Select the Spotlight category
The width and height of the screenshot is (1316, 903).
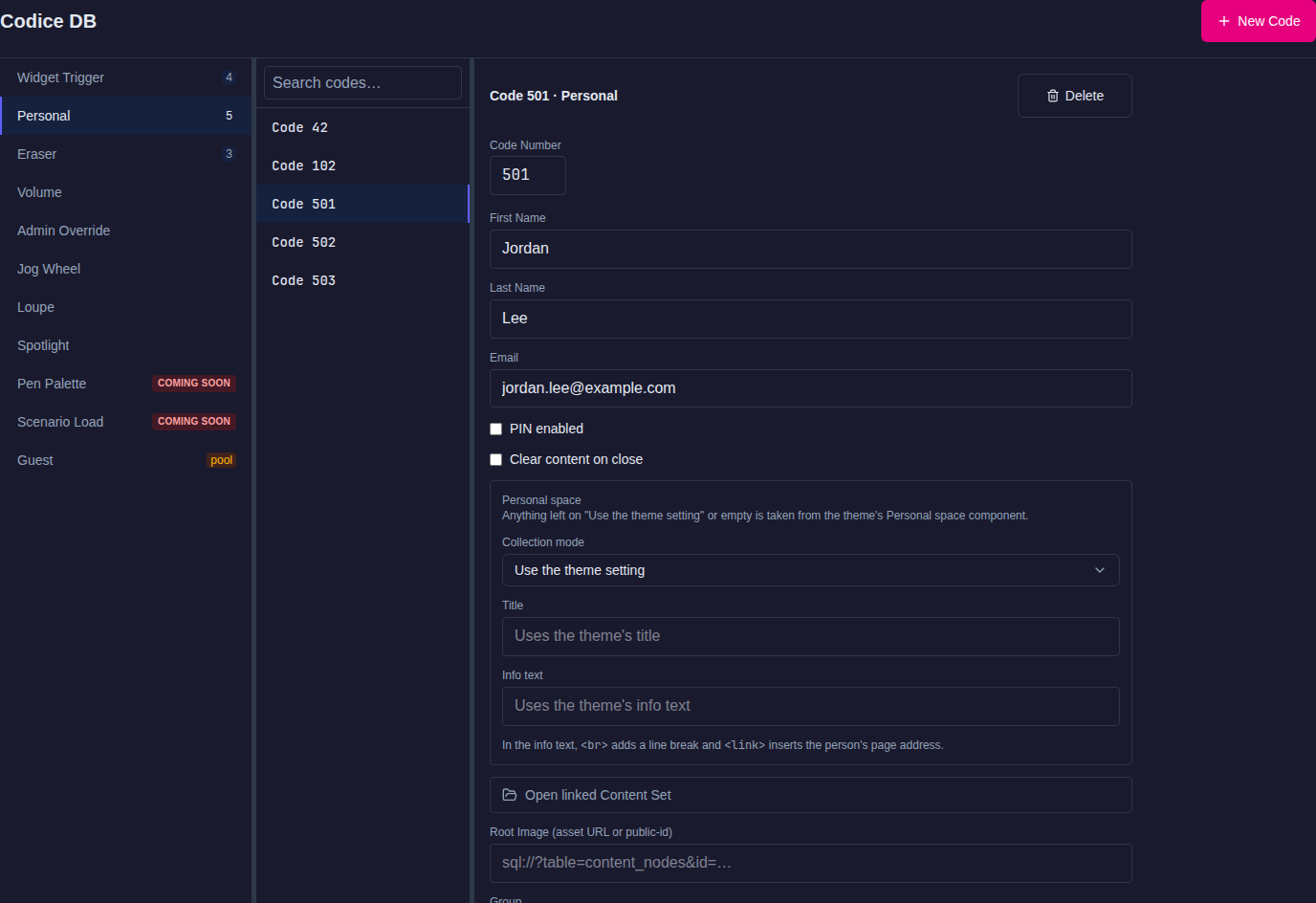click(x=125, y=345)
